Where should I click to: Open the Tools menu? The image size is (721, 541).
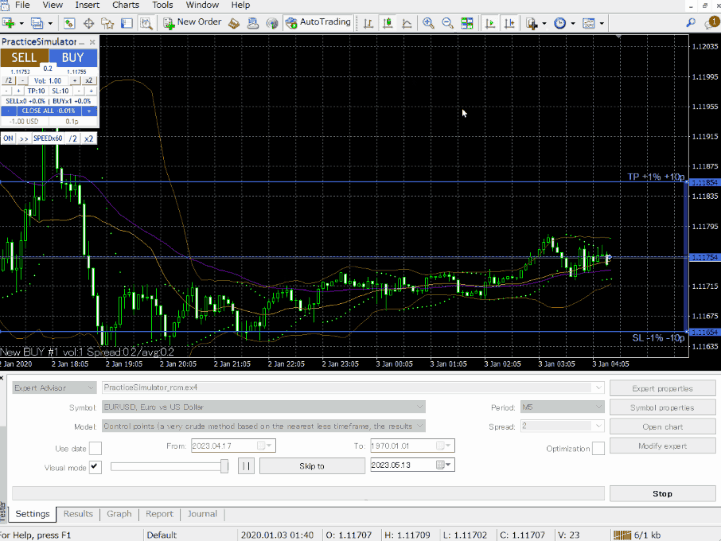click(163, 5)
